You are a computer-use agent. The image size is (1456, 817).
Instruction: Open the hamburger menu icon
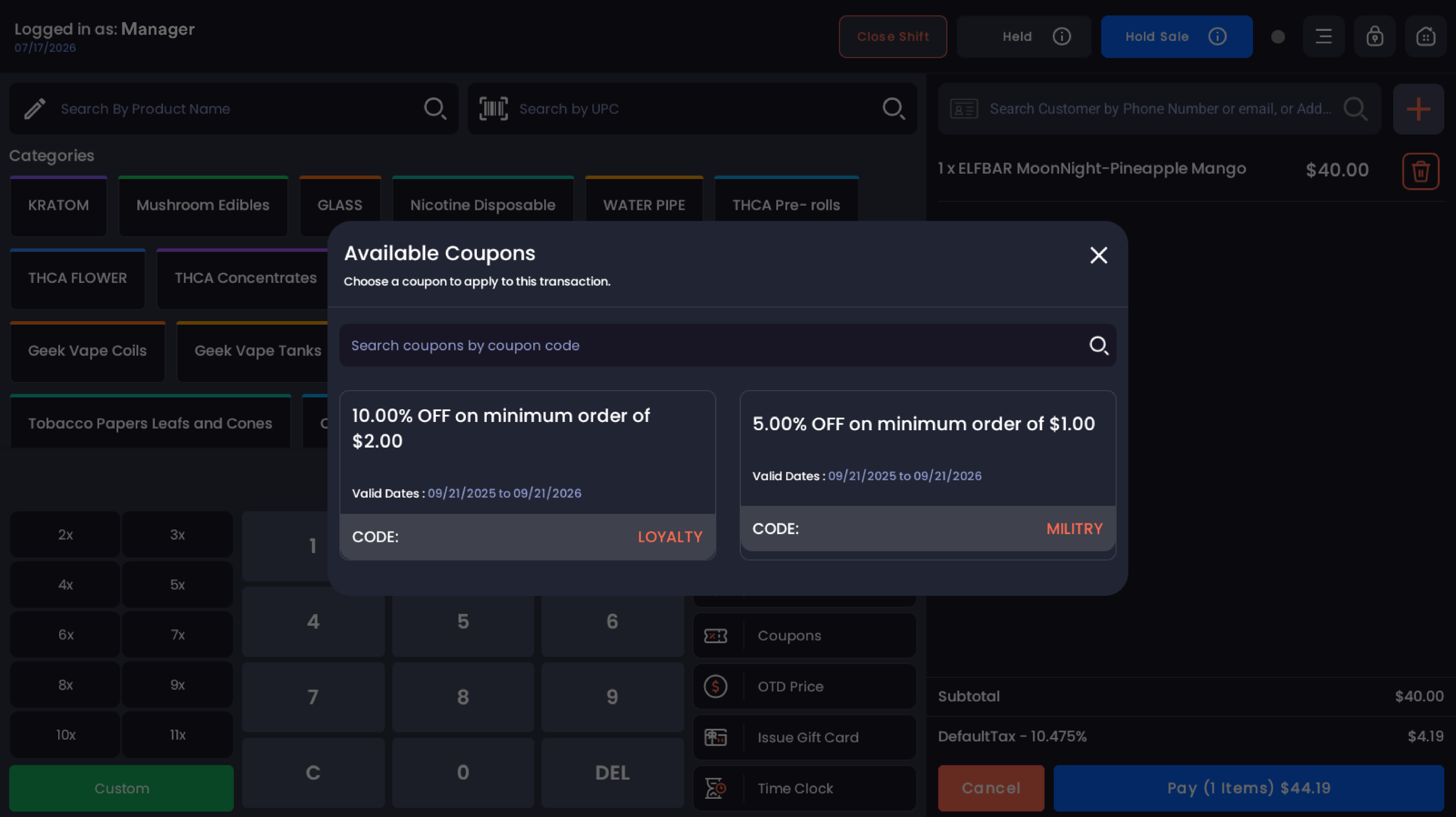pos(1323,37)
